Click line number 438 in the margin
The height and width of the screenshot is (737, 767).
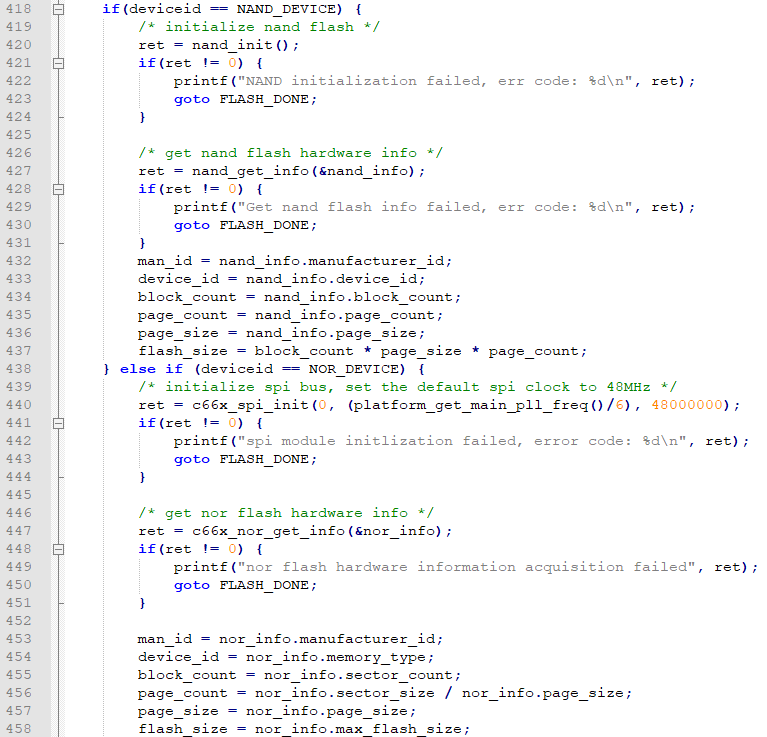(18, 369)
